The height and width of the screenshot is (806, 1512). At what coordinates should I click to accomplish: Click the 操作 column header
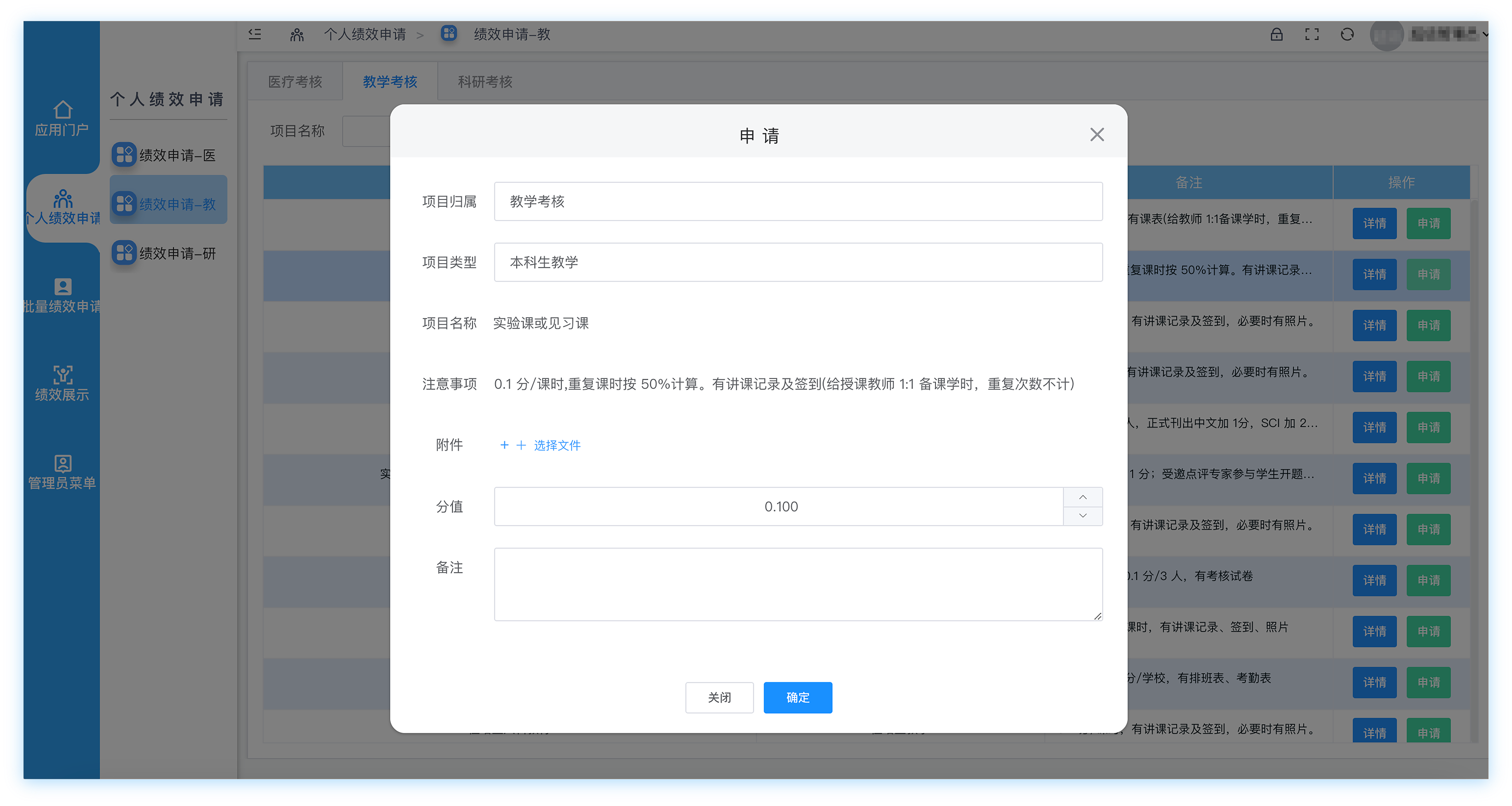(1401, 183)
